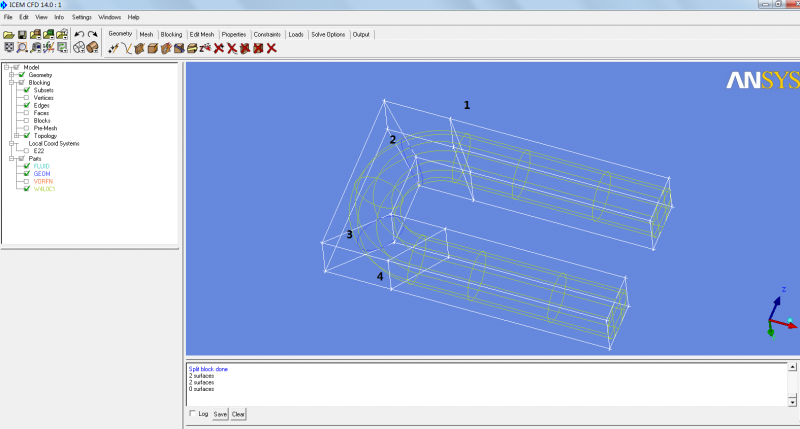Image resolution: width=800 pixels, height=429 pixels.
Task: Switch to solid shaded display mode
Action: 92,47
